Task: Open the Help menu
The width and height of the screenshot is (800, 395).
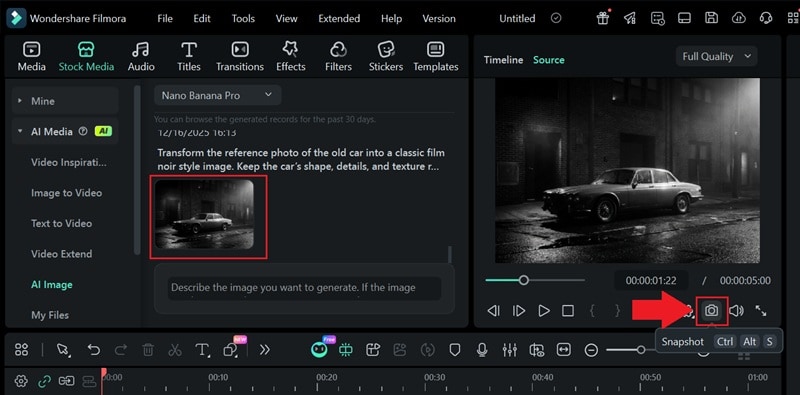Action: pos(391,18)
